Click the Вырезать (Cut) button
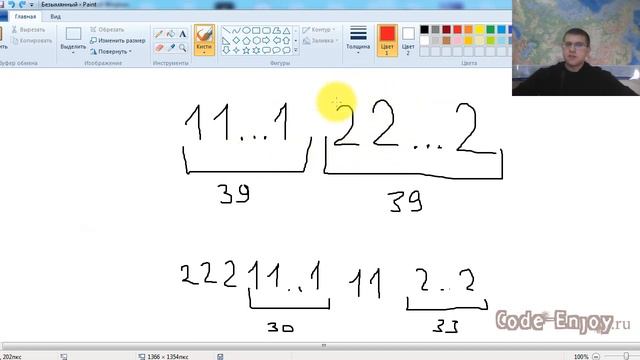Image resolution: width=640 pixels, height=360 pixels. [28, 30]
